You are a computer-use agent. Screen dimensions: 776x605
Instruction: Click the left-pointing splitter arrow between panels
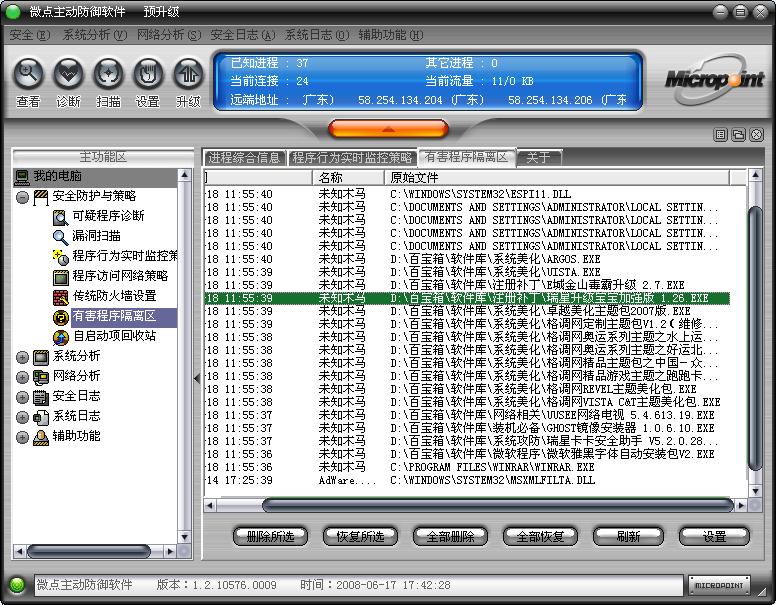(x=197, y=379)
